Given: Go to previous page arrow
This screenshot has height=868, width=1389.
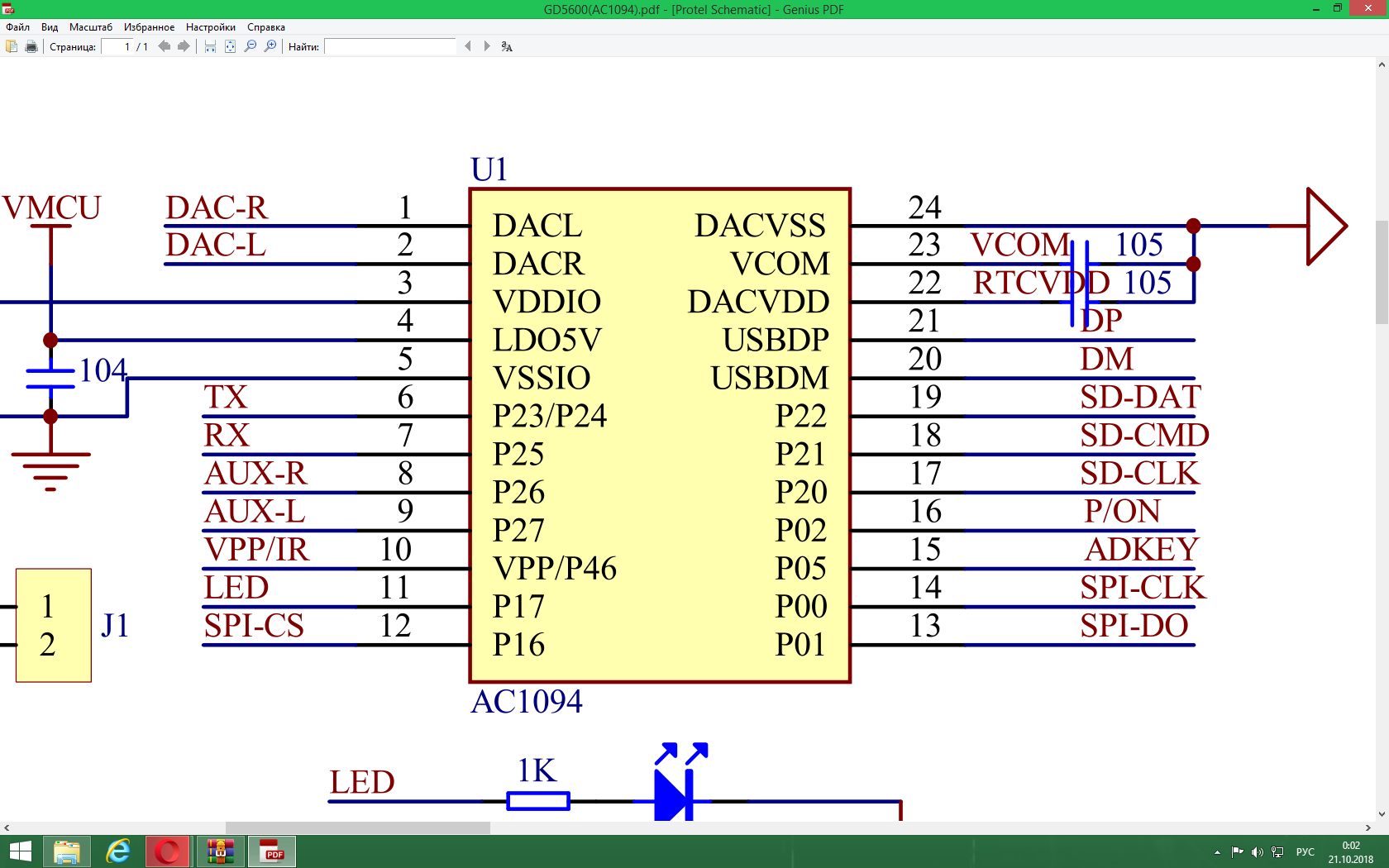Looking at the screenshot, I should [164, 46].
